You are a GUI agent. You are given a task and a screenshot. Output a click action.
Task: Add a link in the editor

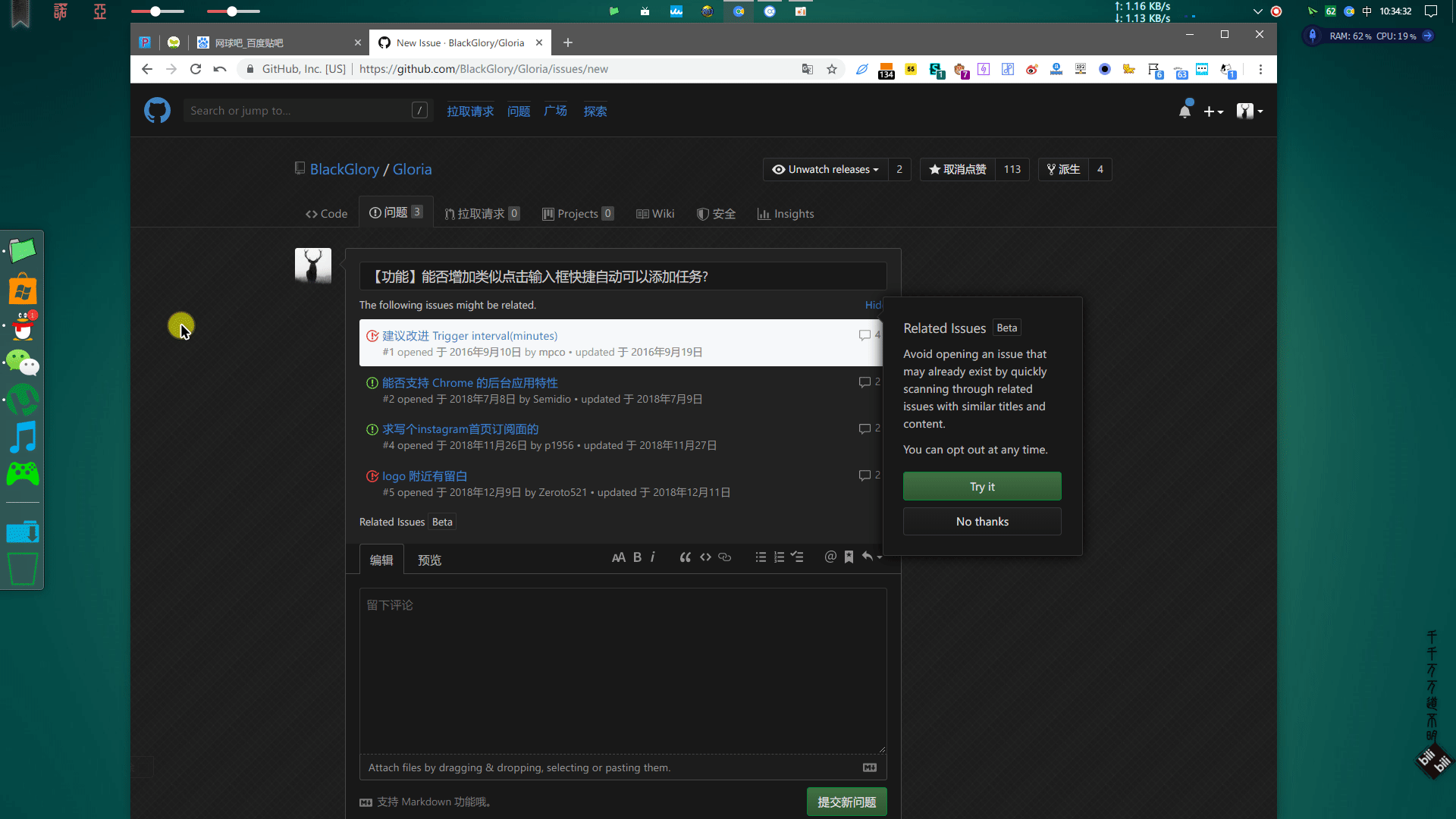pos(725,557)
